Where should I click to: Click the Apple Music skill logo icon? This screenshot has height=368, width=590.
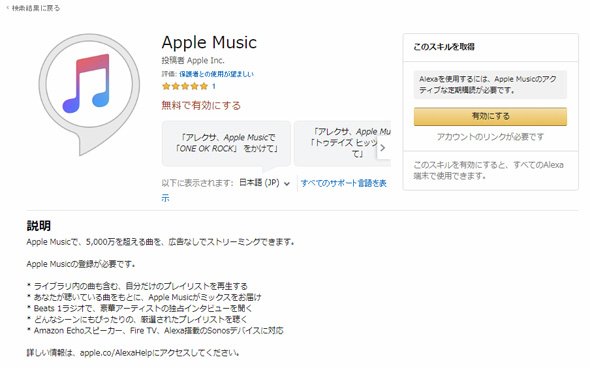89,94
